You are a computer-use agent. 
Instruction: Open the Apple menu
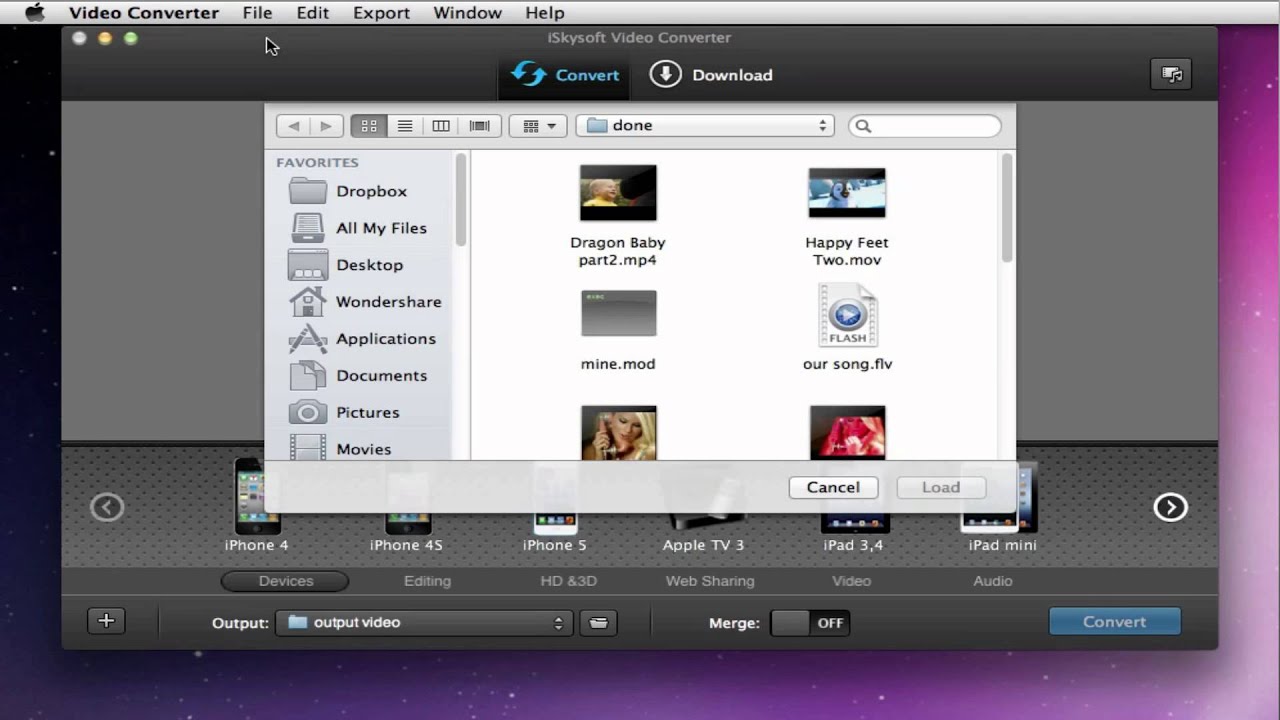click(x=35, y=13)
